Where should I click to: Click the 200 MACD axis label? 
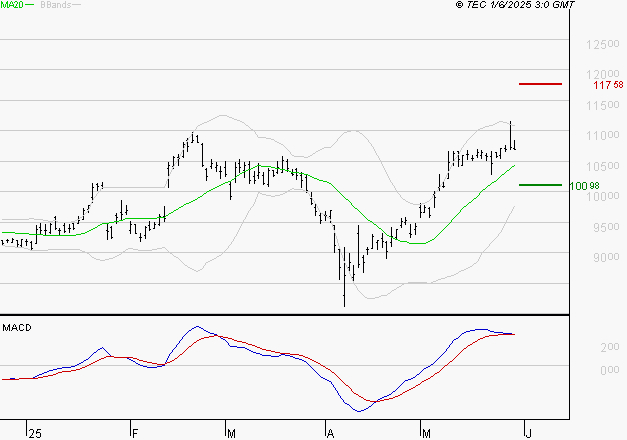(610, 347)
